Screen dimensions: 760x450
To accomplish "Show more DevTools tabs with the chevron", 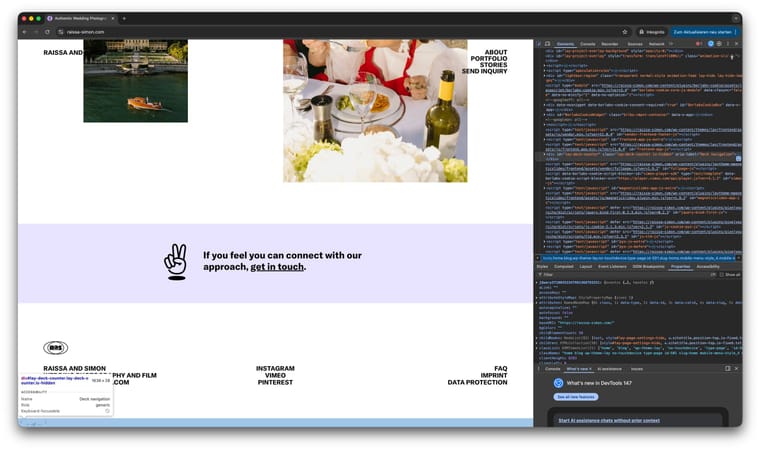I will (671, 44).
